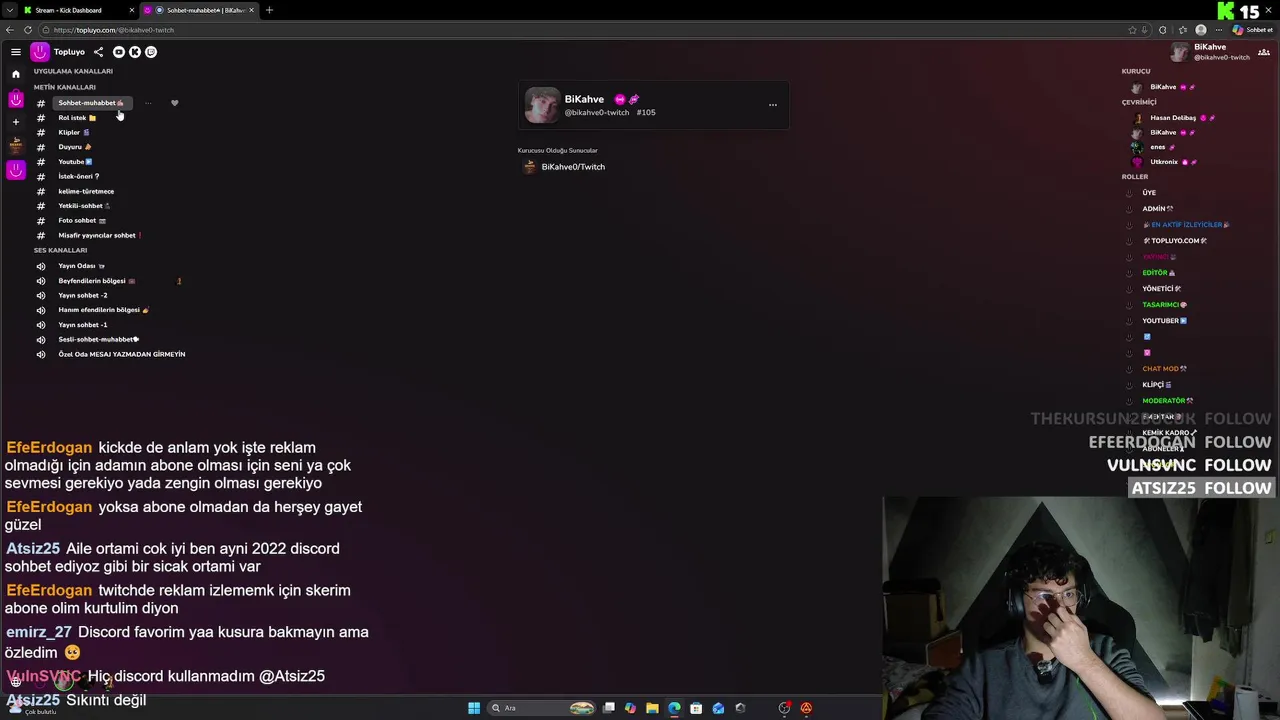The image size is (1280, 720).
Task: Toggle the TOPLUYO.COM role
Action: coord(1175,241)
